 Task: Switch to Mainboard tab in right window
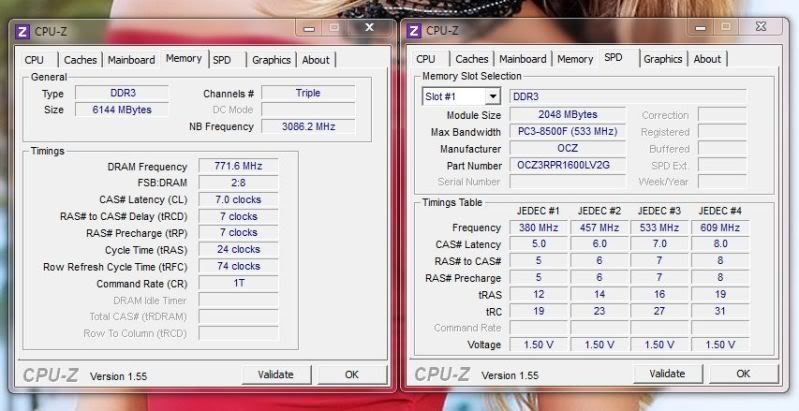523,59
